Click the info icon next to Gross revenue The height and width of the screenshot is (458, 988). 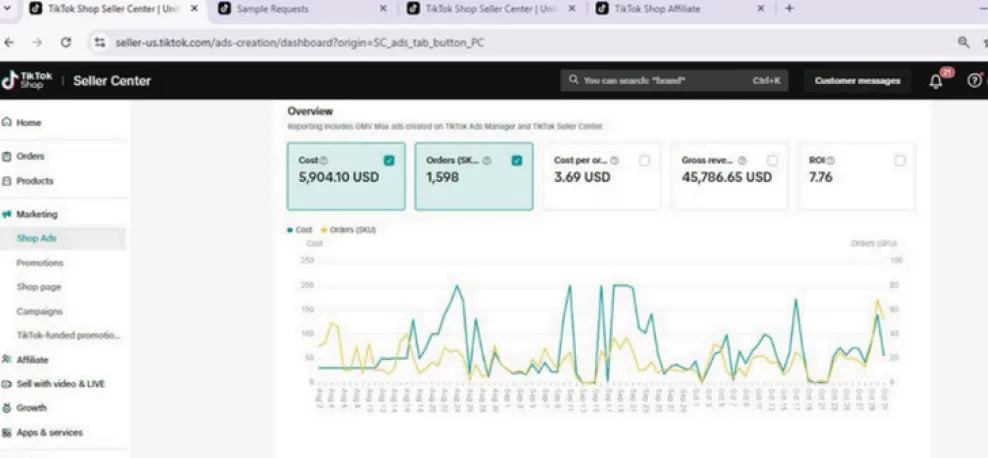pos(742,161)
